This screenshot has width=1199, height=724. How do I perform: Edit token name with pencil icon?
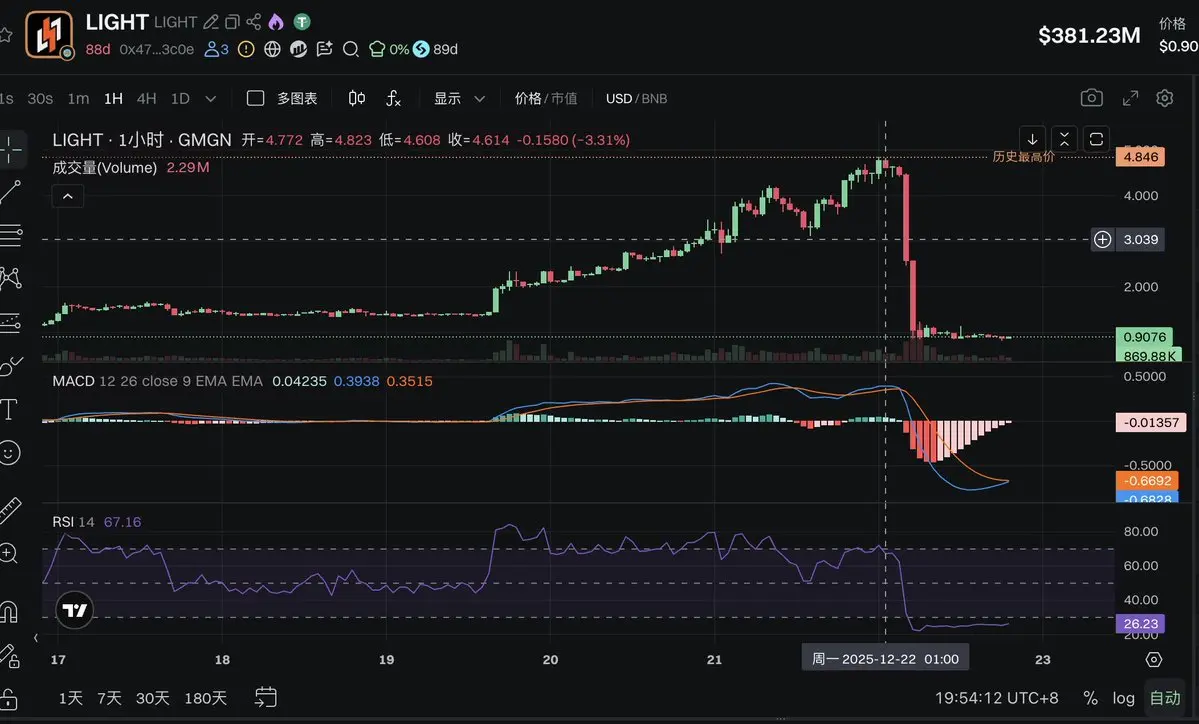pos(211,22)
